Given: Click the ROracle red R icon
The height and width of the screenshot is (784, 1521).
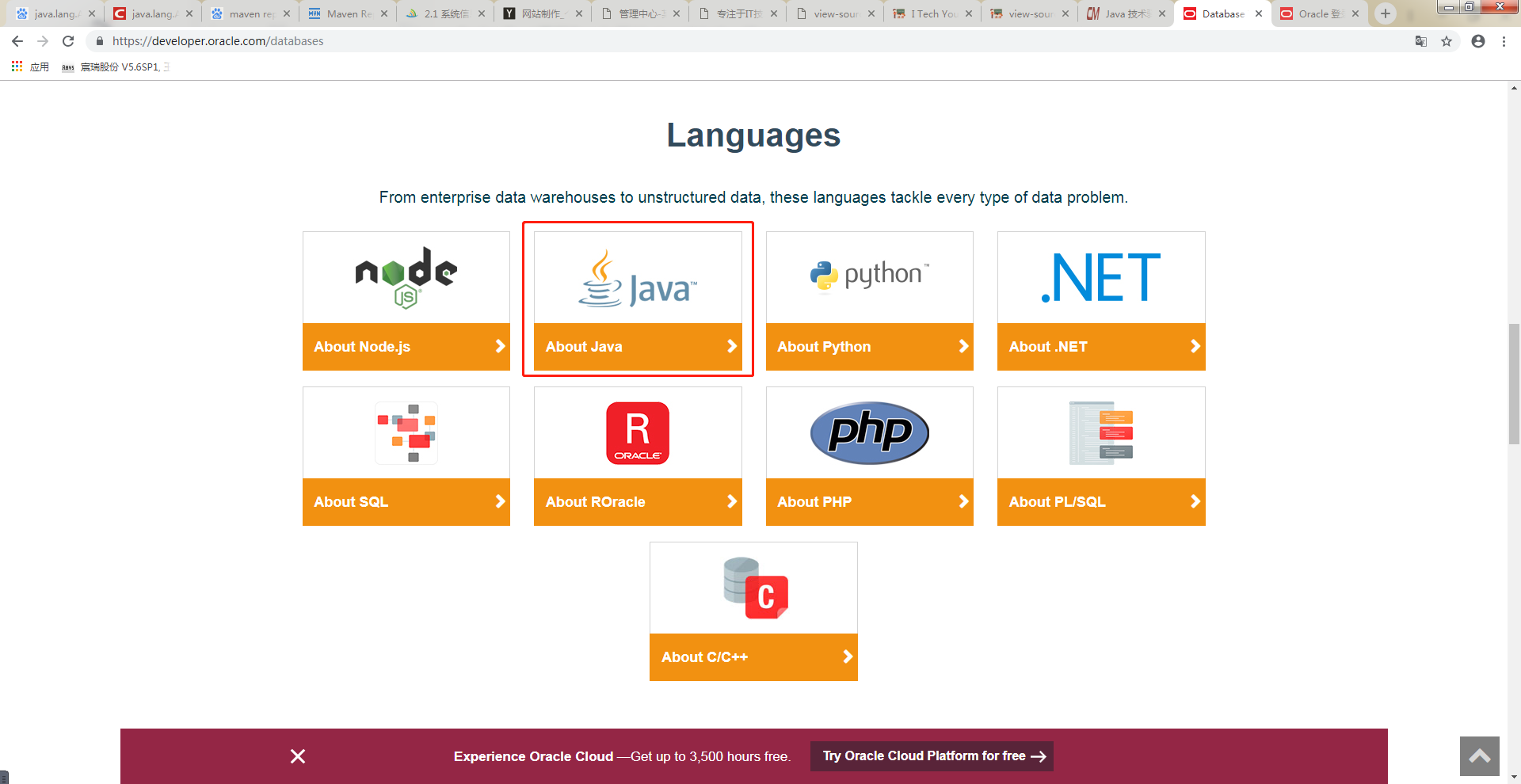Looking at the screenshot, I should [x=638, y=432].
